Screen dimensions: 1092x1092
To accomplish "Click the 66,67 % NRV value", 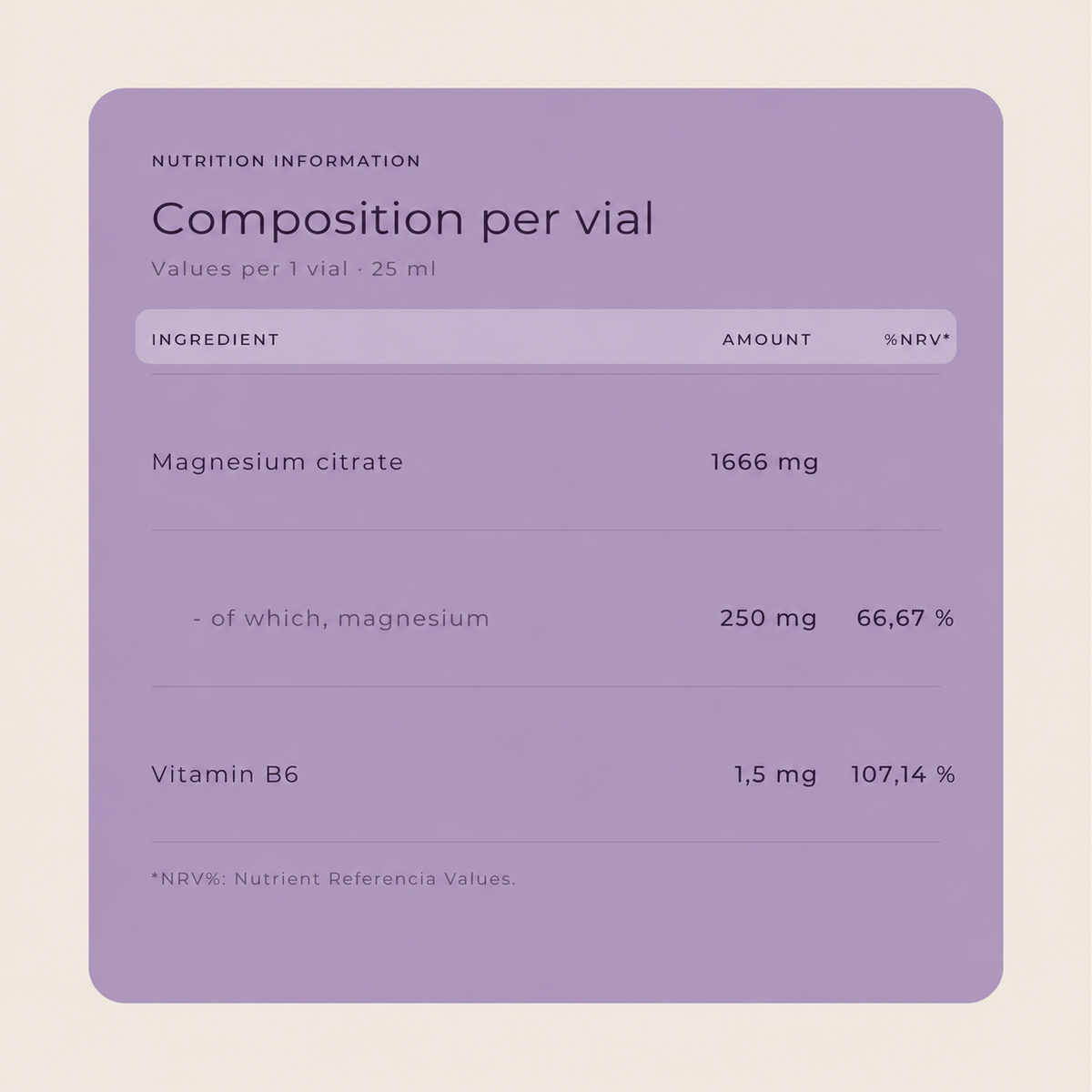I will tap(905, 619).
